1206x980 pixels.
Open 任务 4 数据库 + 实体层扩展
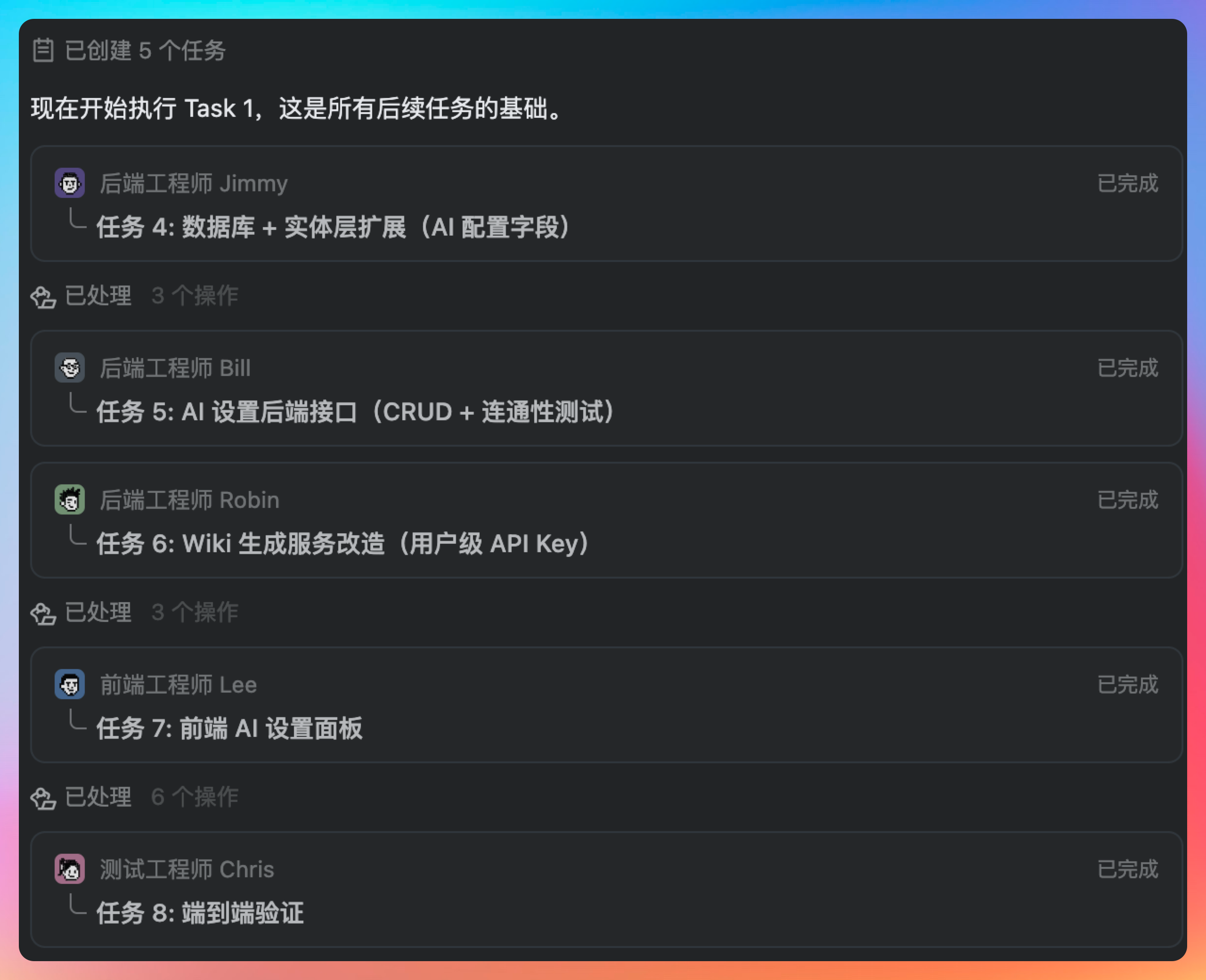pyautogui.click(x=333, y=228)
